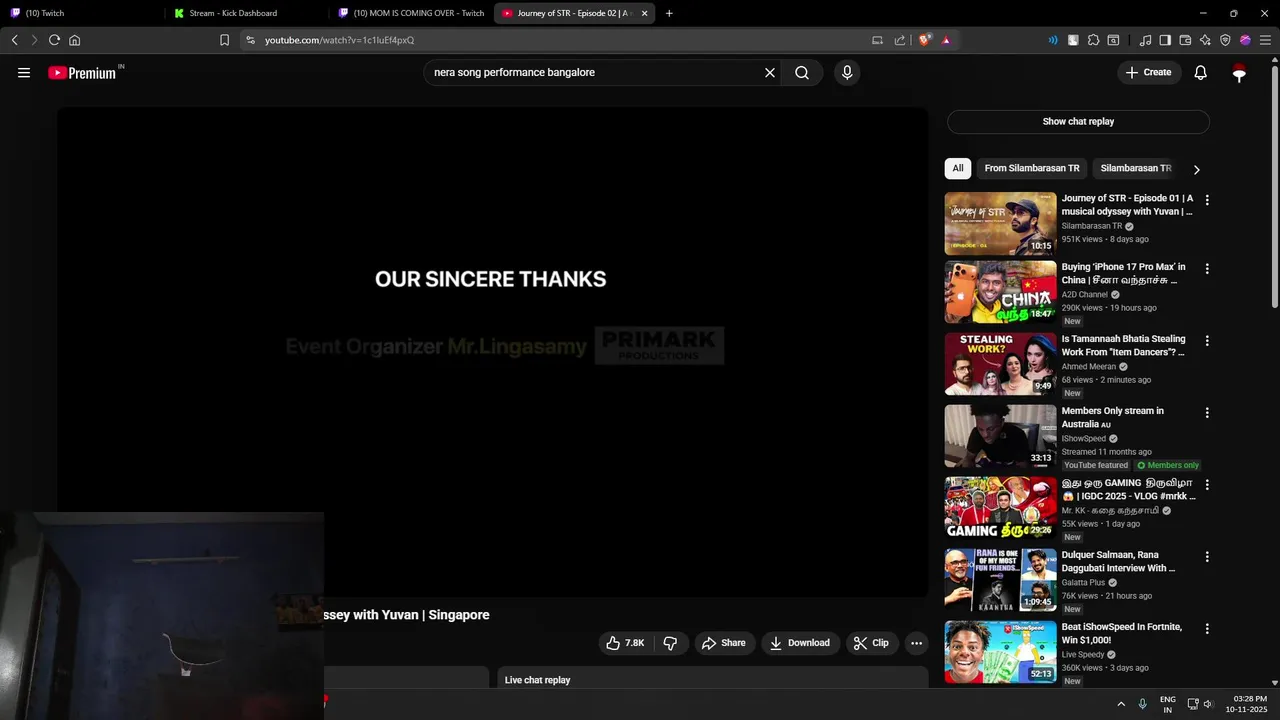Open options for Members Only stream video

point(1207,413)
